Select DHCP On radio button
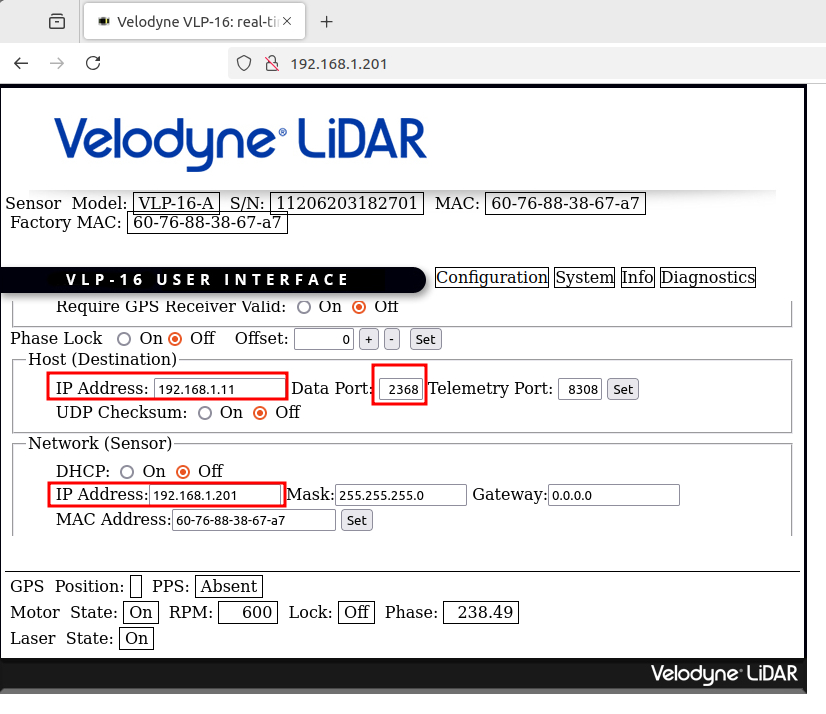 coord(127,471)
